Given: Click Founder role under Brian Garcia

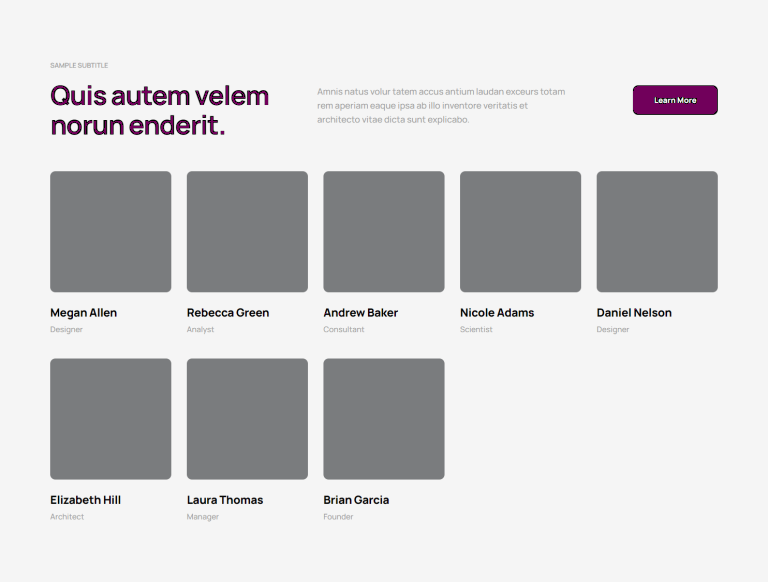Looking at the screenshot, I should pyautogui.click(x=338, y=516).
